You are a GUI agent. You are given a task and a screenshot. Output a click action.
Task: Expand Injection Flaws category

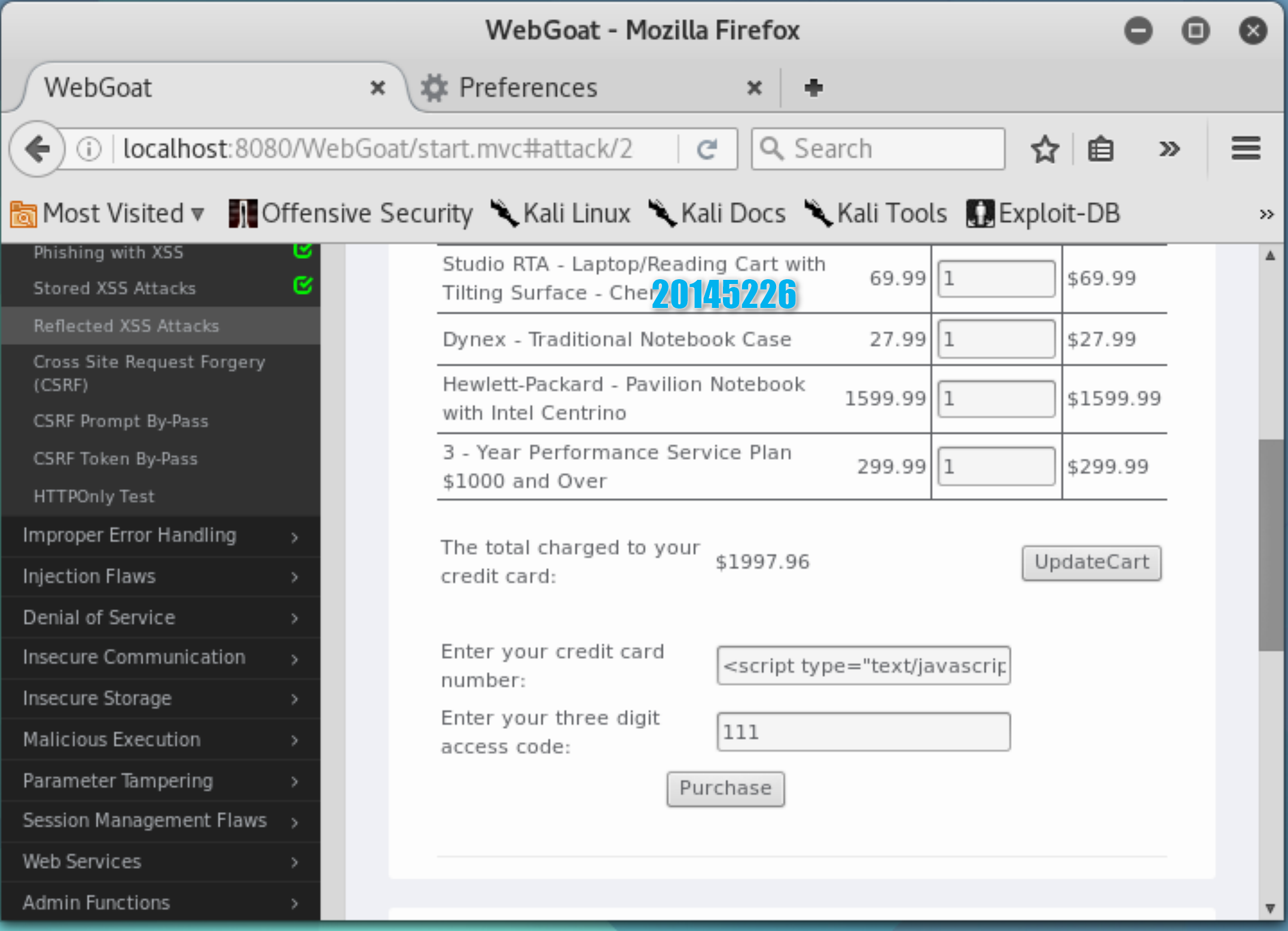[160, 576]
